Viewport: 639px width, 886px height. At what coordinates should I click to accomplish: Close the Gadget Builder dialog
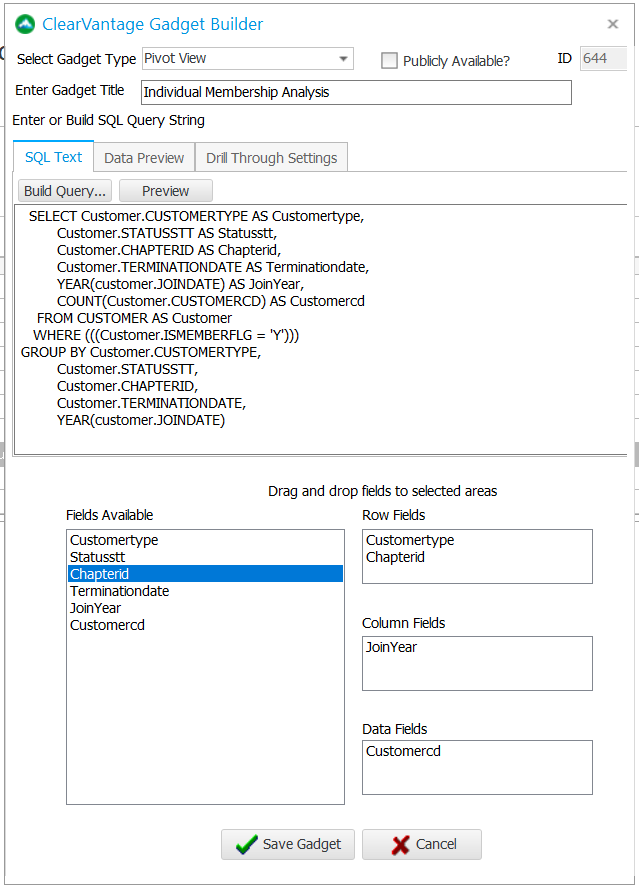click(x=612, y=24)
